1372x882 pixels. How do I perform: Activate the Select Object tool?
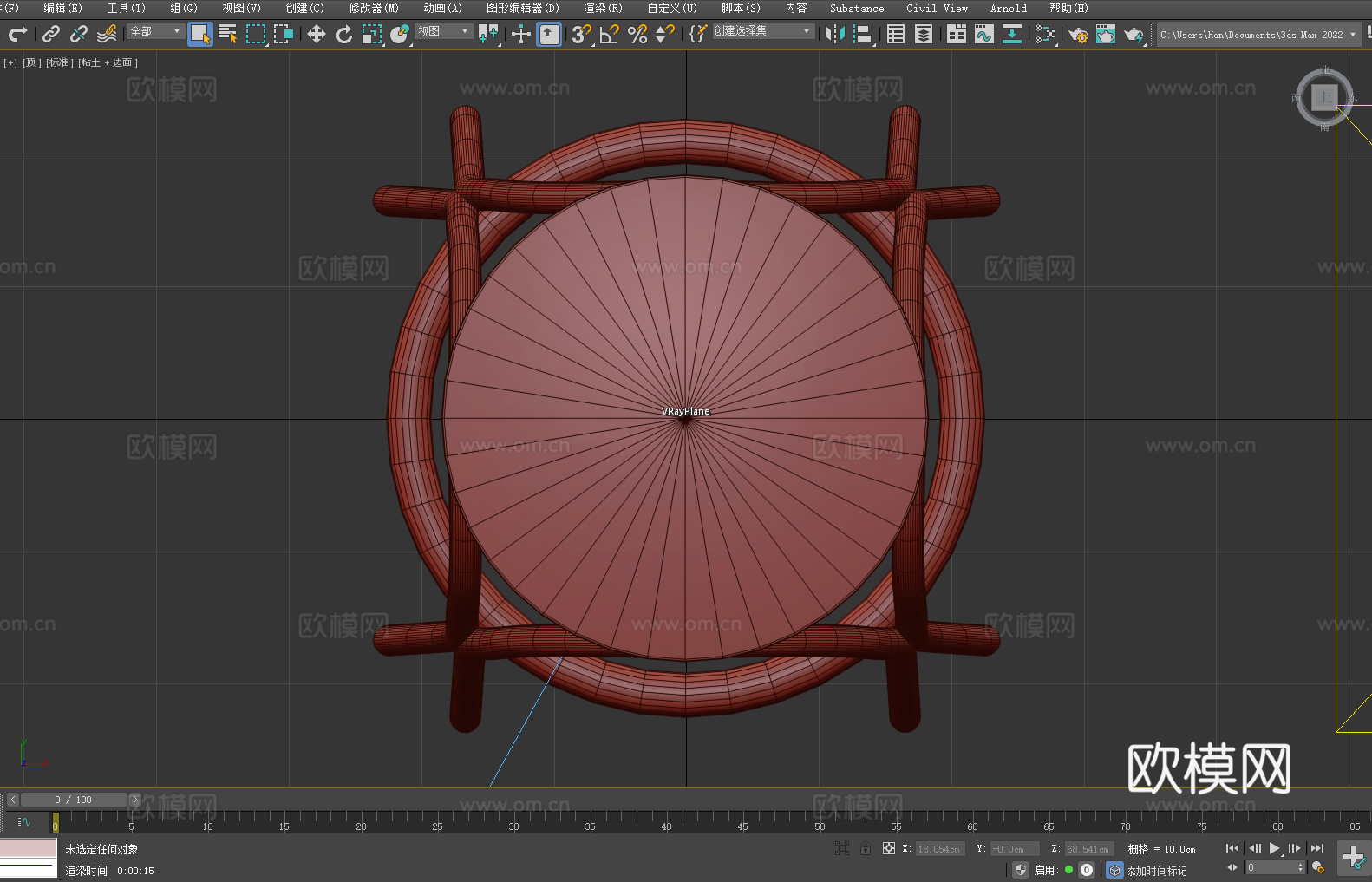point(200,34)
